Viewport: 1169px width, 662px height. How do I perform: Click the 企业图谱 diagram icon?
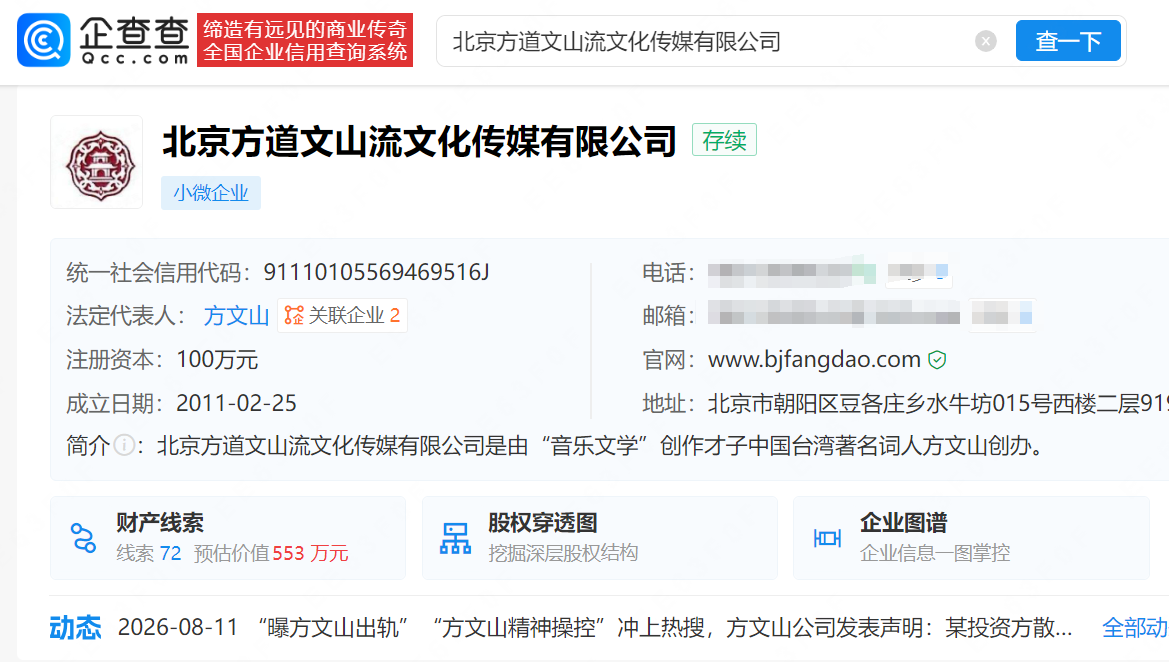(x=827, y=538)
